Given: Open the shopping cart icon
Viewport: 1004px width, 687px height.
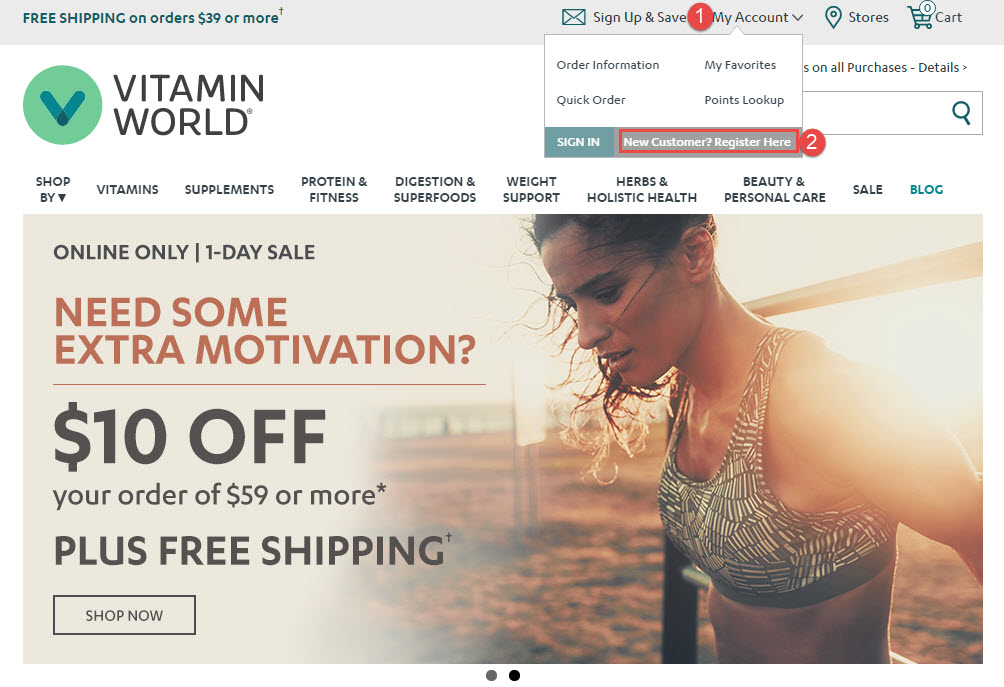Looking at the screenshot, I should pyautogui.click(x=920, y=16).
